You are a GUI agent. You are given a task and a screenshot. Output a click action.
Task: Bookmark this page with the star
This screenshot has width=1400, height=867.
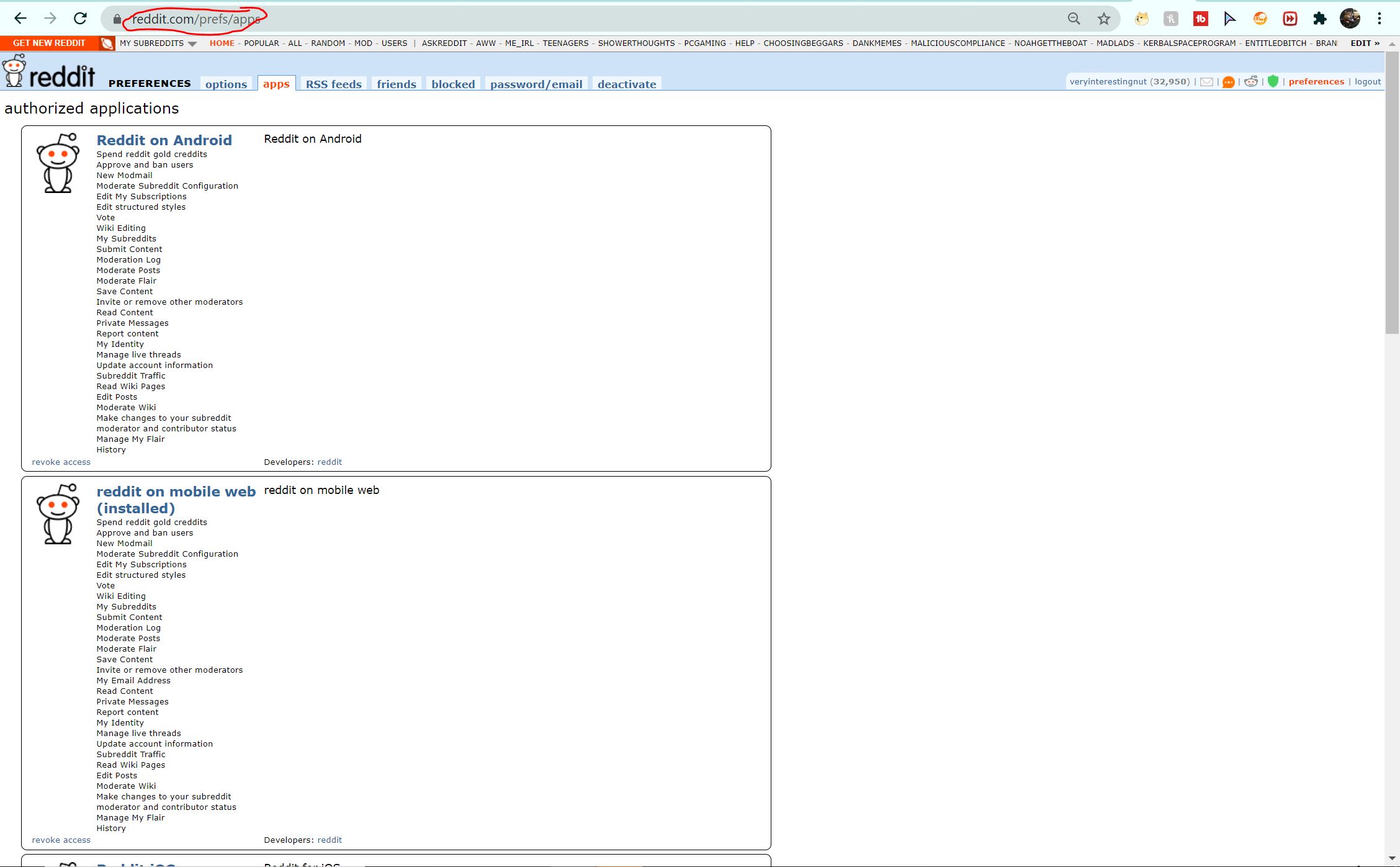point(1103,19)
